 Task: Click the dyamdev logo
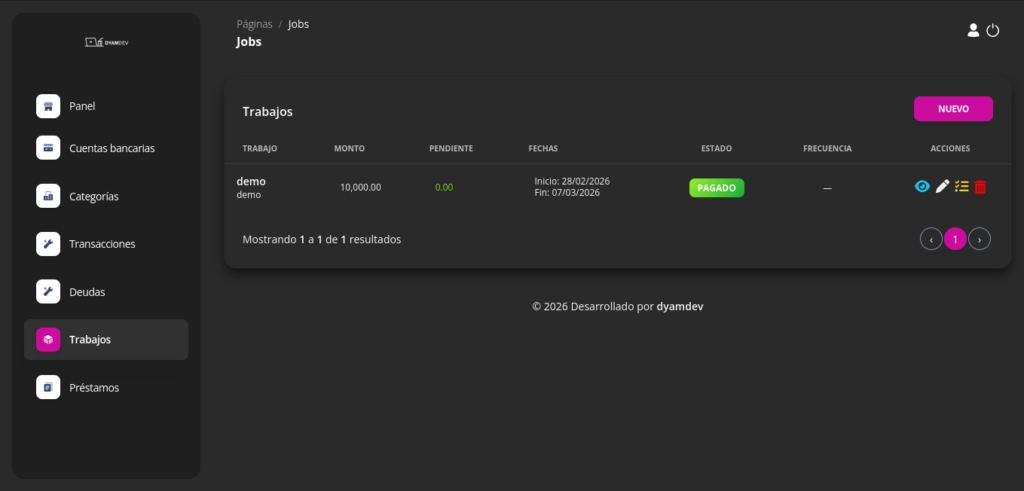[106, 42]
